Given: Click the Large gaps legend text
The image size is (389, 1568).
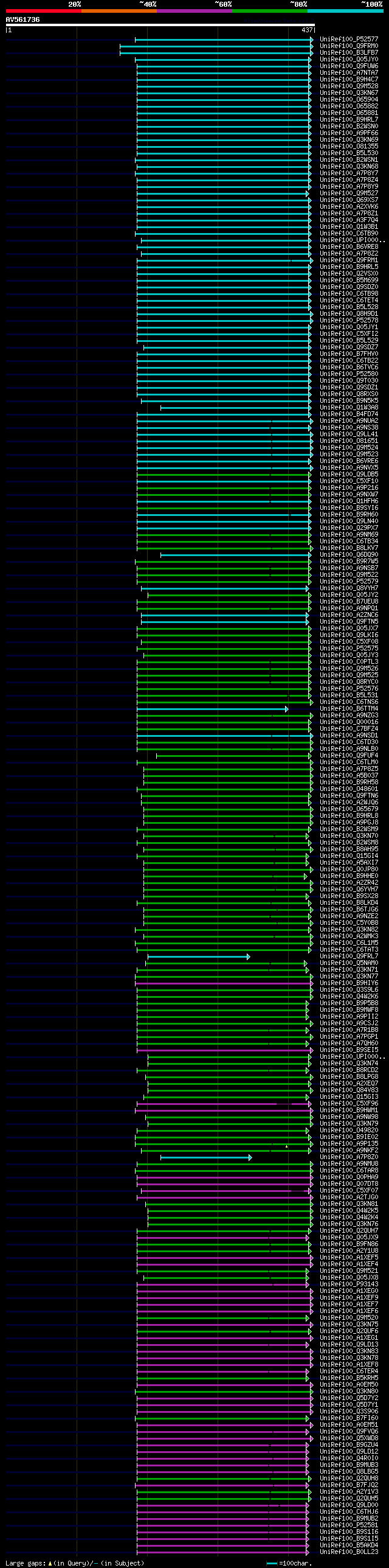Looking at the screenshot, I should [x=75, y=1563].
